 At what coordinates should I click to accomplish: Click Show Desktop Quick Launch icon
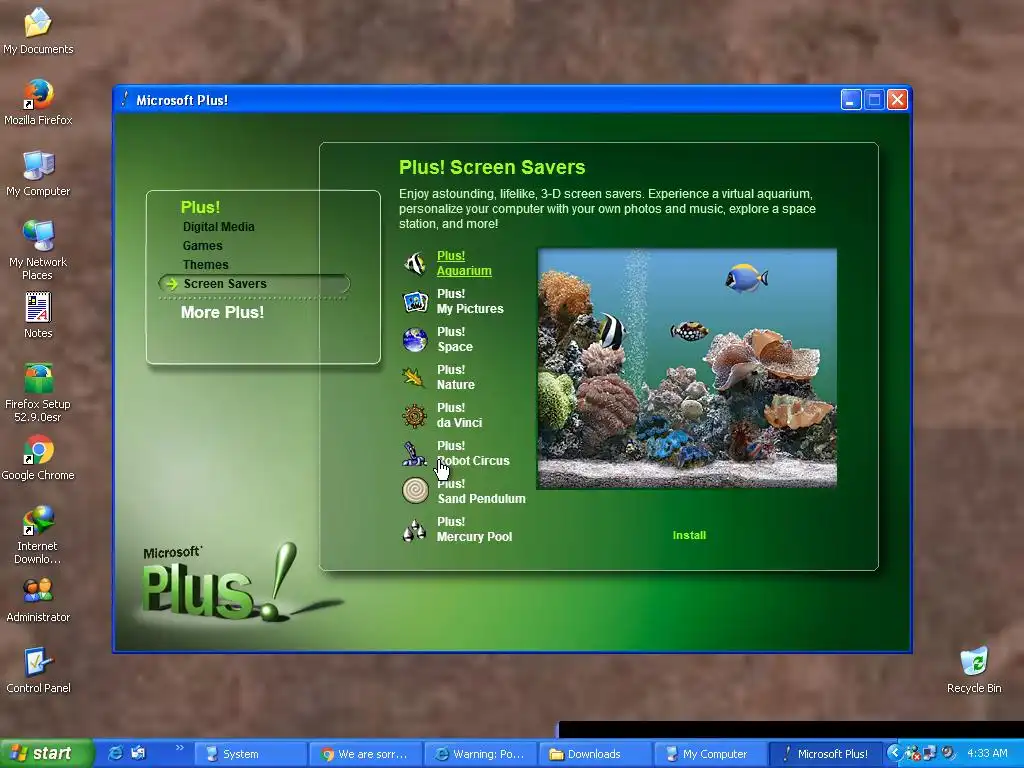[138, 753]
